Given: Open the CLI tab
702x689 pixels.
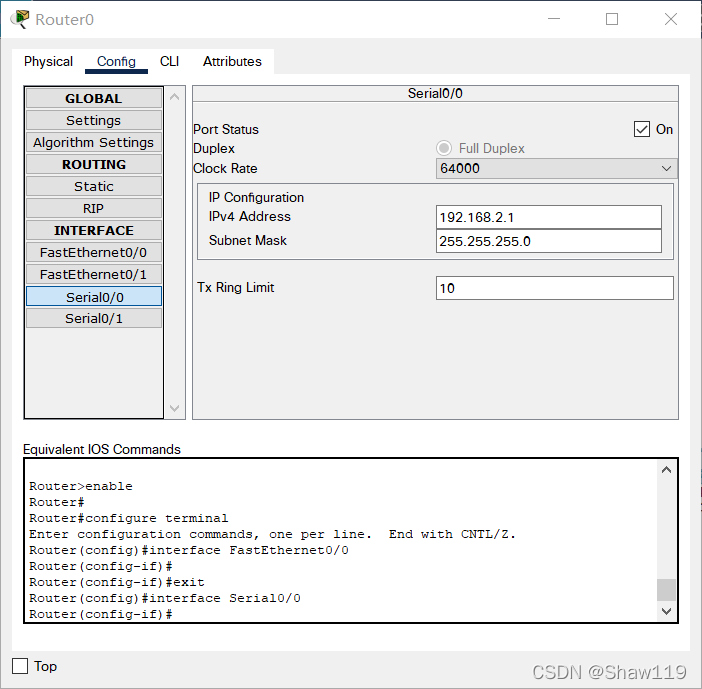Looking at the screenshot, I should click(x=169, y=61).
